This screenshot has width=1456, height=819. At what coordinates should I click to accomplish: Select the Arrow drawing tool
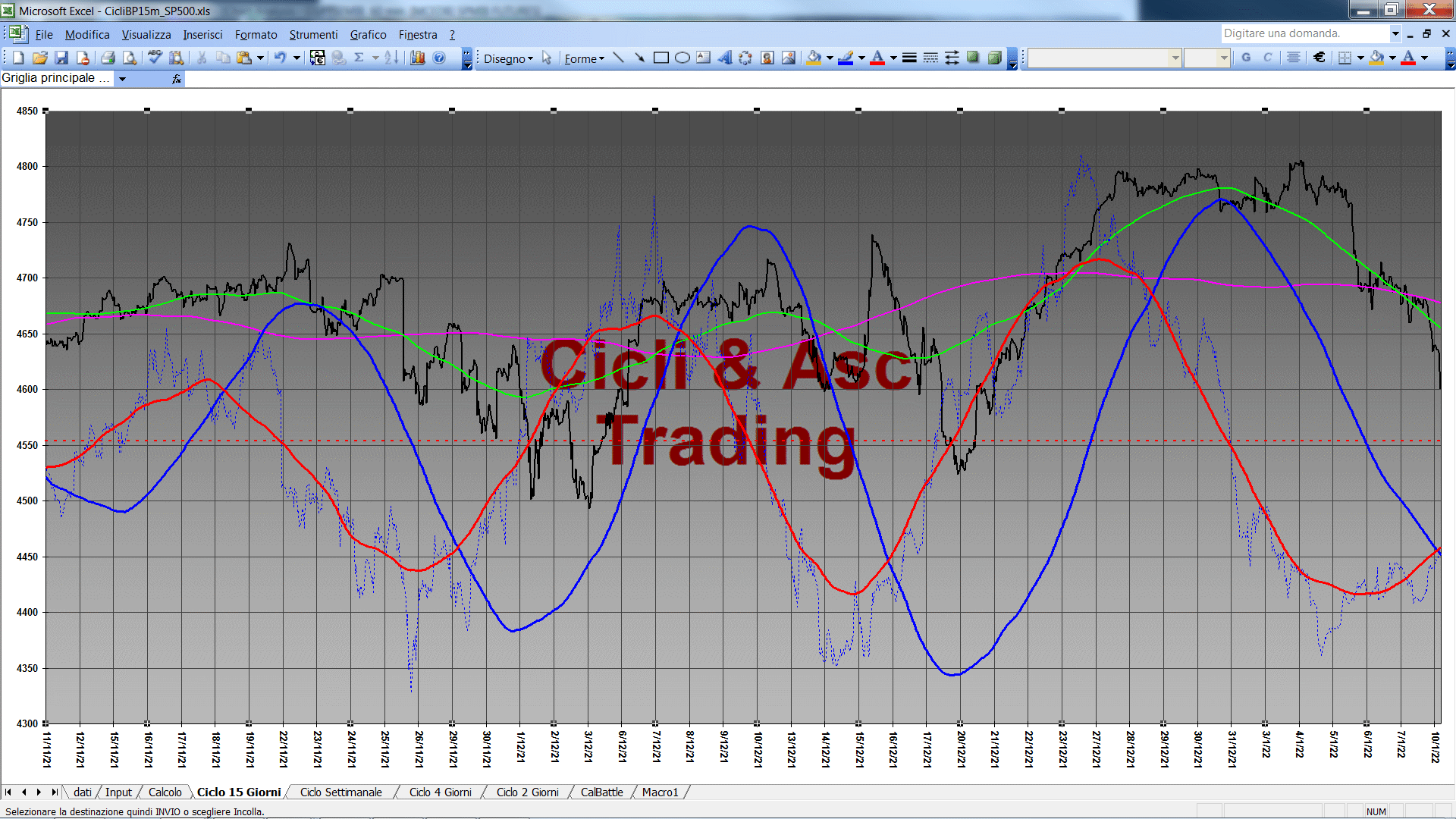click(x=639, y=58)
